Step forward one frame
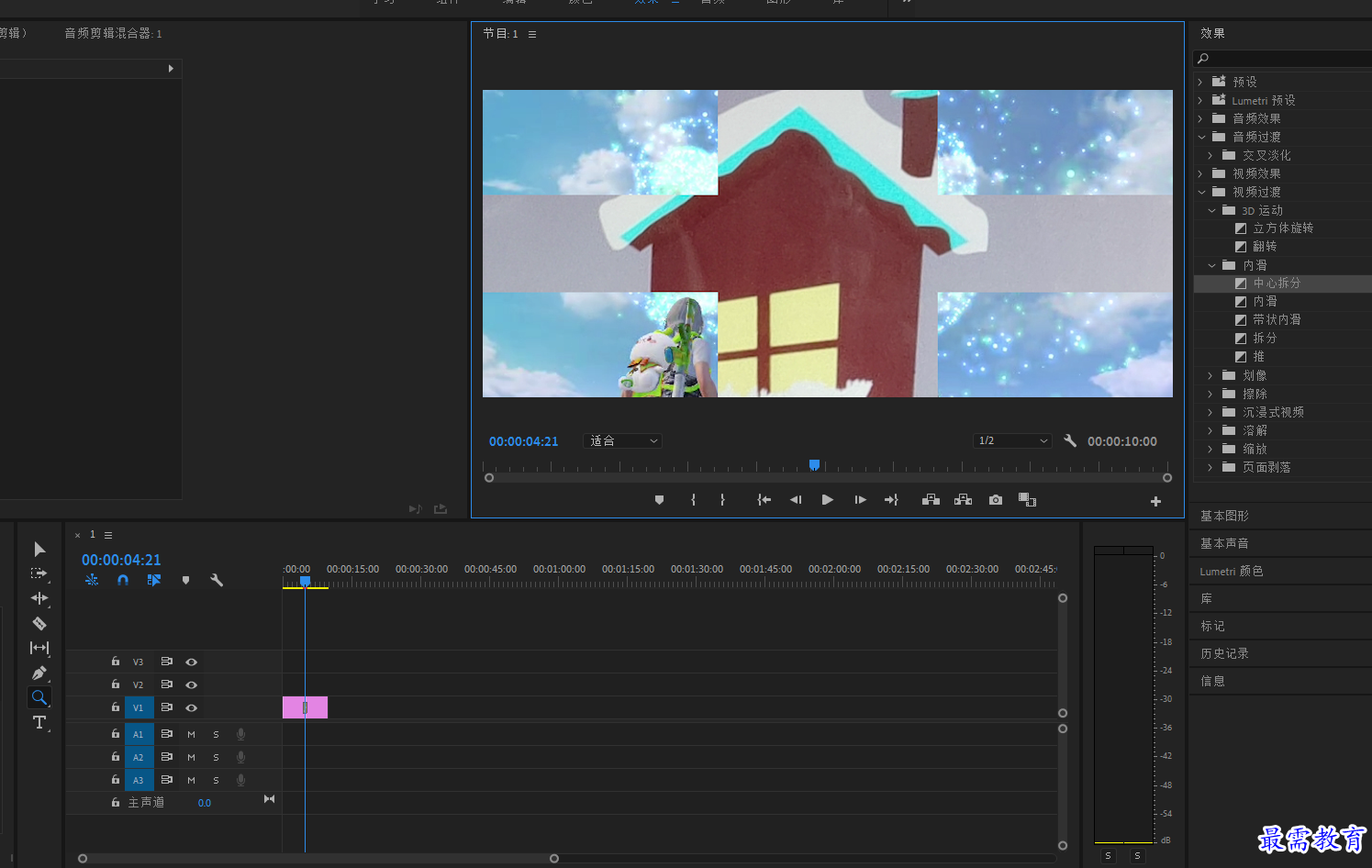This screenshot has height=868, width=1372. pyautogui.click(x=860, y=500)
